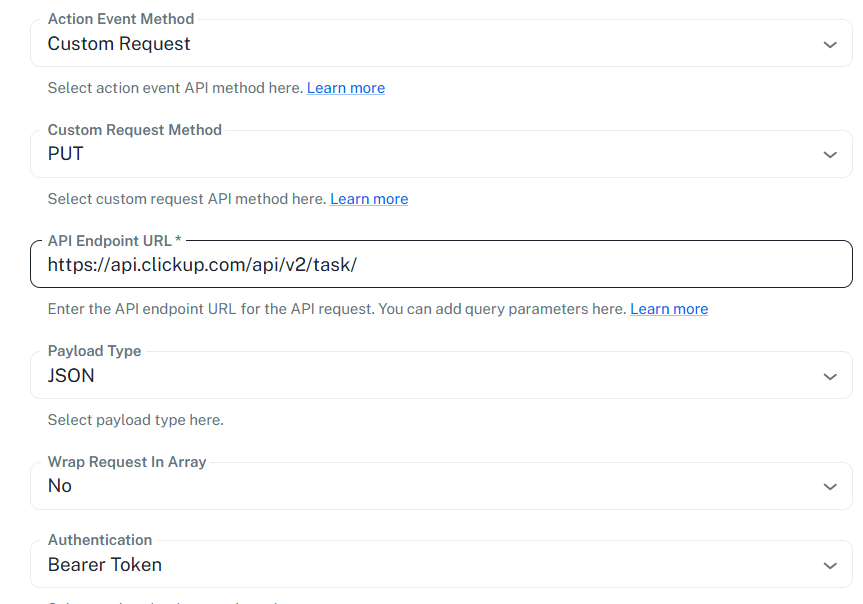Click the Authentication field label

point(100,540)
